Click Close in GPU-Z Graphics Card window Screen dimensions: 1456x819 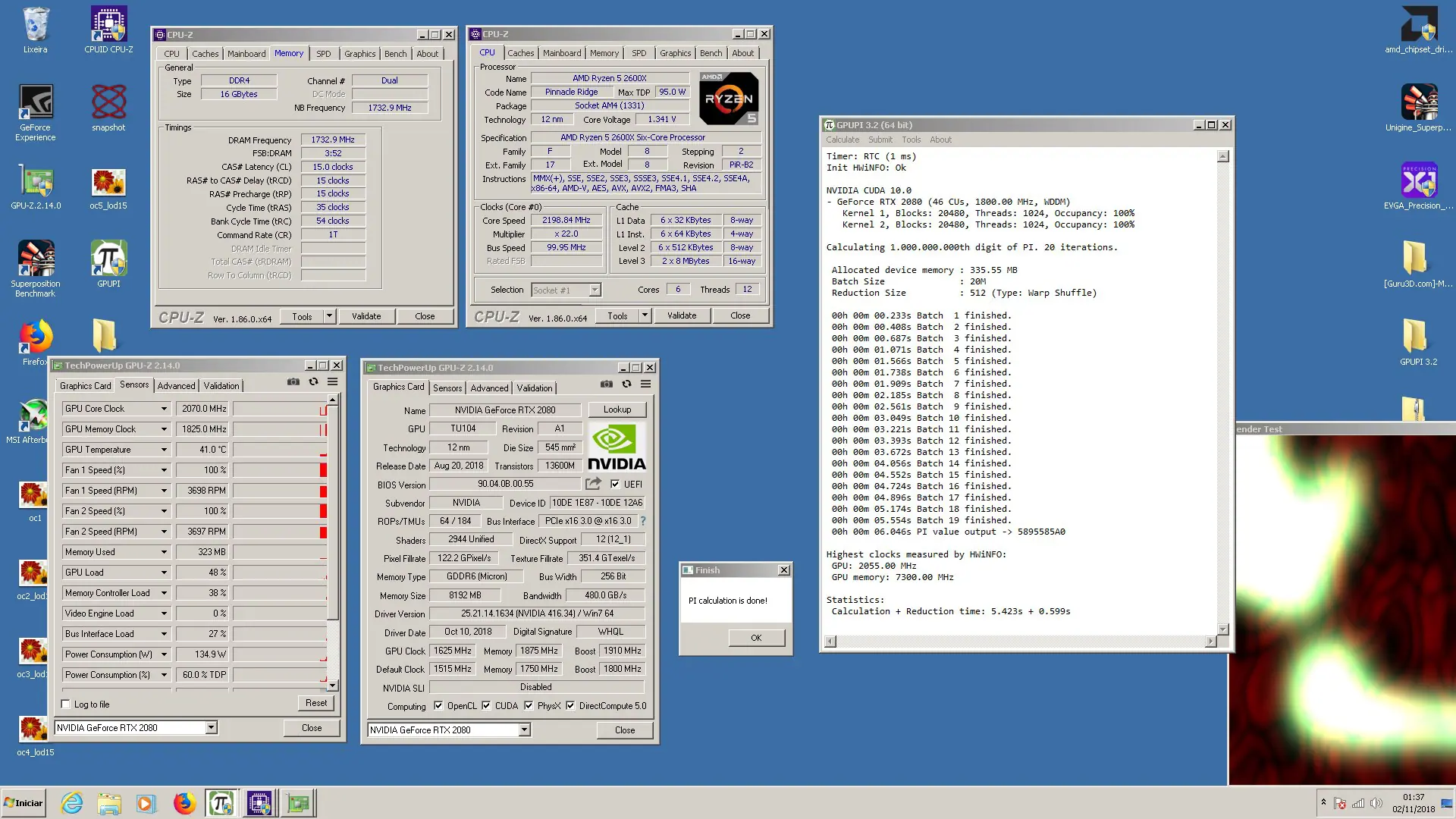click(x=625, y=730)
